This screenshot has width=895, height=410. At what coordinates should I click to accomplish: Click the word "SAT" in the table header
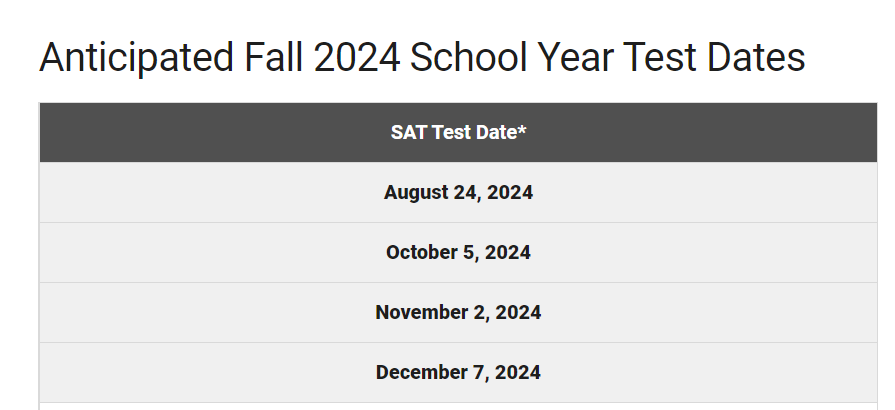[408, 132]
